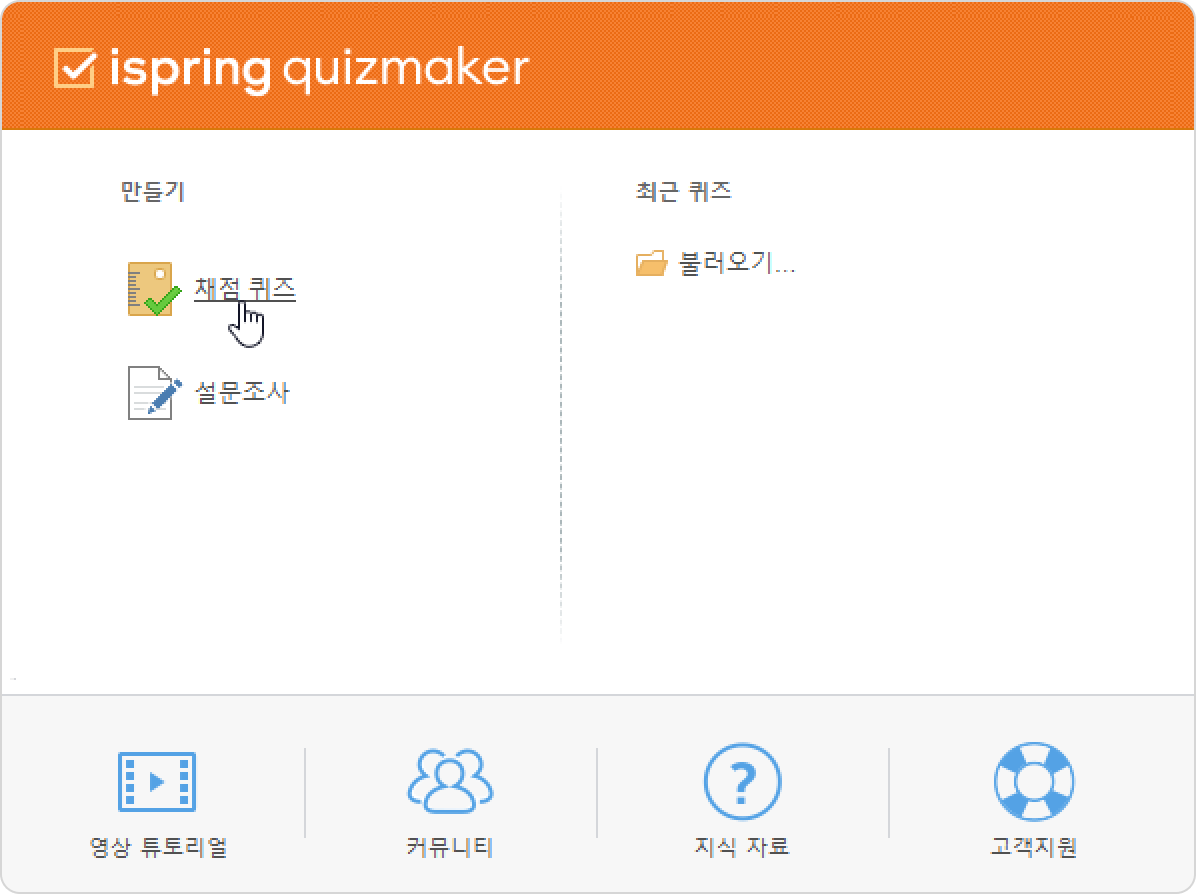The image size is (1196, 894).
Task: Click the customer support lifebuoy icon
Action: click(x=1033, y=781)
